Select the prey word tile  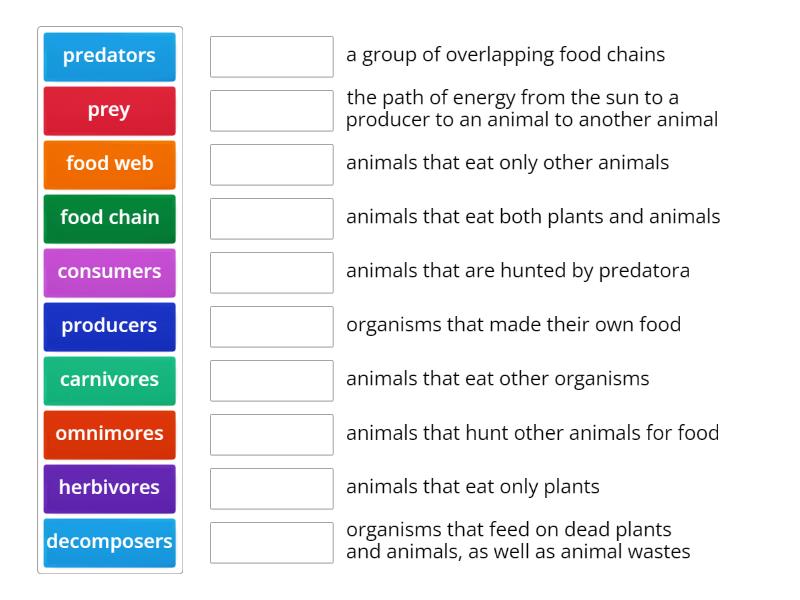(109, 111)
